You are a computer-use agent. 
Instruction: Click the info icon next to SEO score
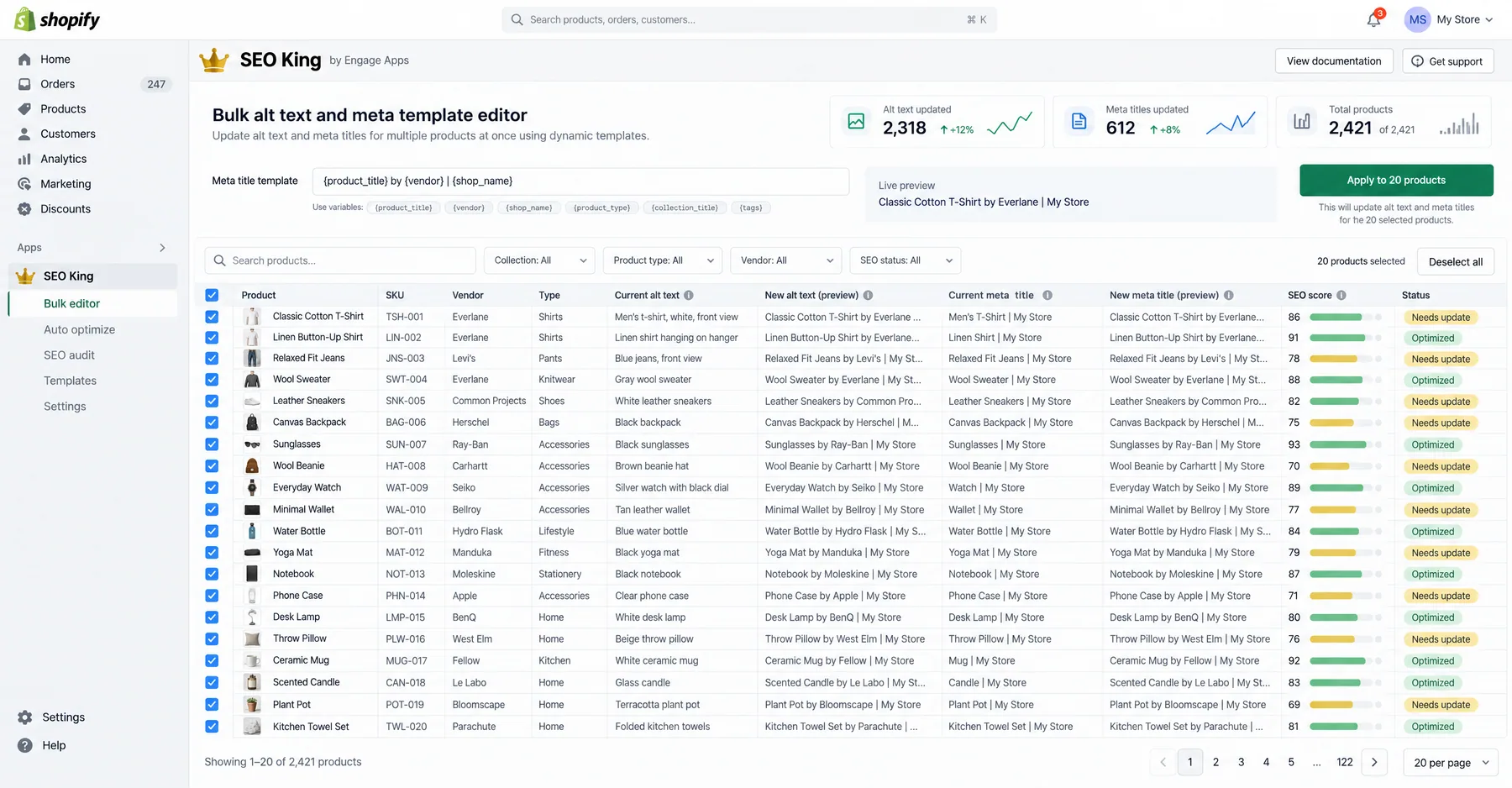(1341, 296)
